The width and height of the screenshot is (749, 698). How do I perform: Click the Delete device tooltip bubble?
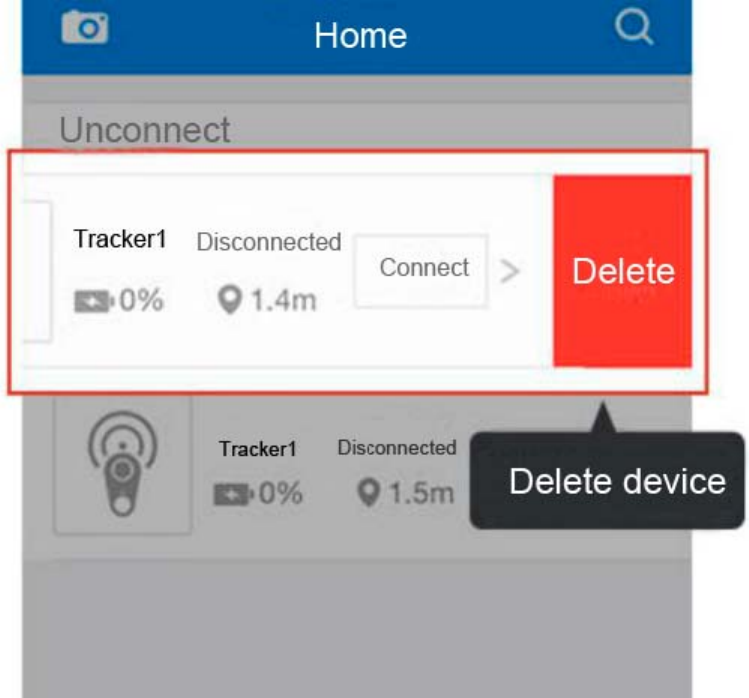coord(607,480)
